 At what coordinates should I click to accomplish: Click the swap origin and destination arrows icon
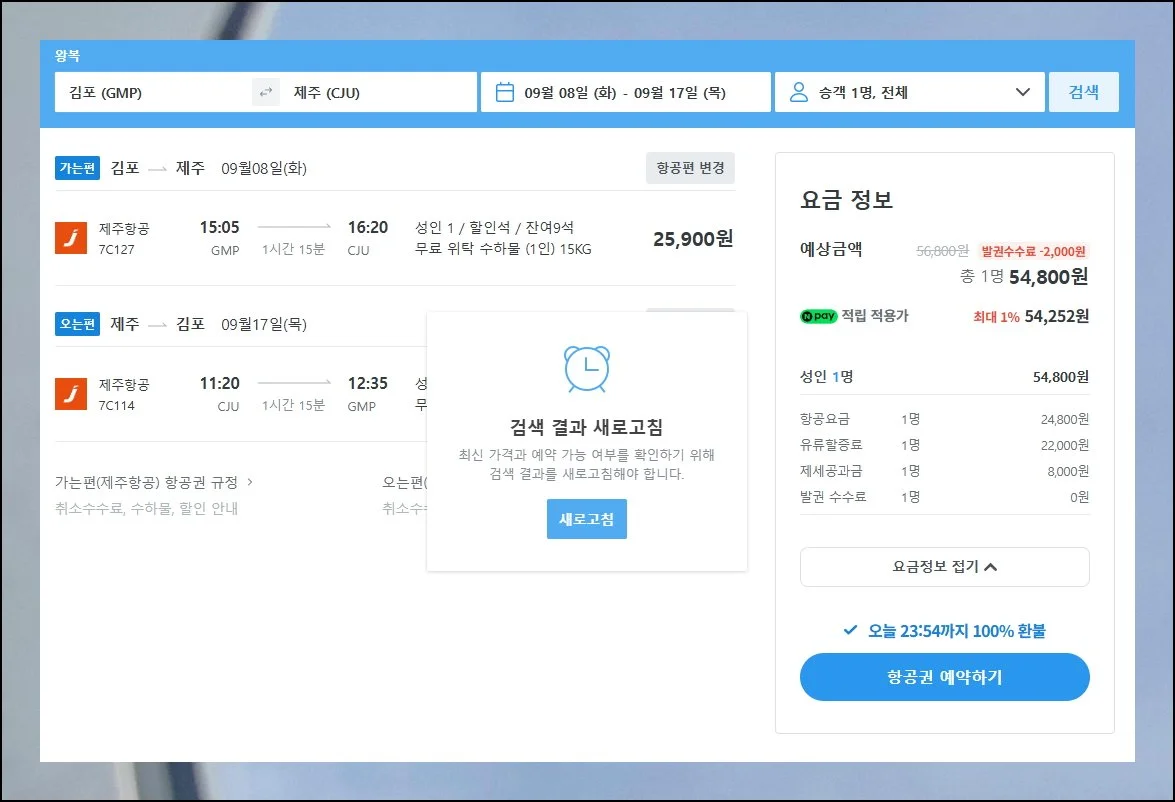point(265,93)
